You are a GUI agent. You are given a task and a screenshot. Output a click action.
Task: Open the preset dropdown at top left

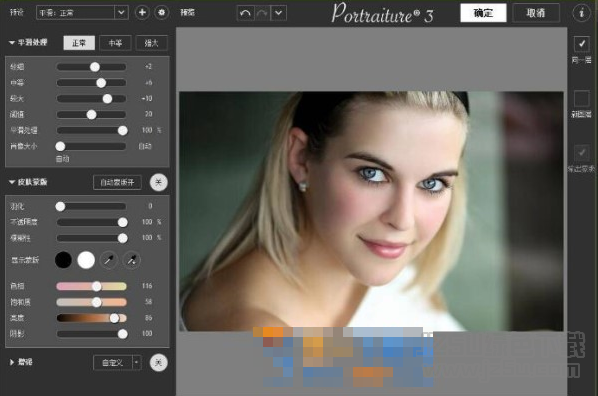[x=82, y=13]
